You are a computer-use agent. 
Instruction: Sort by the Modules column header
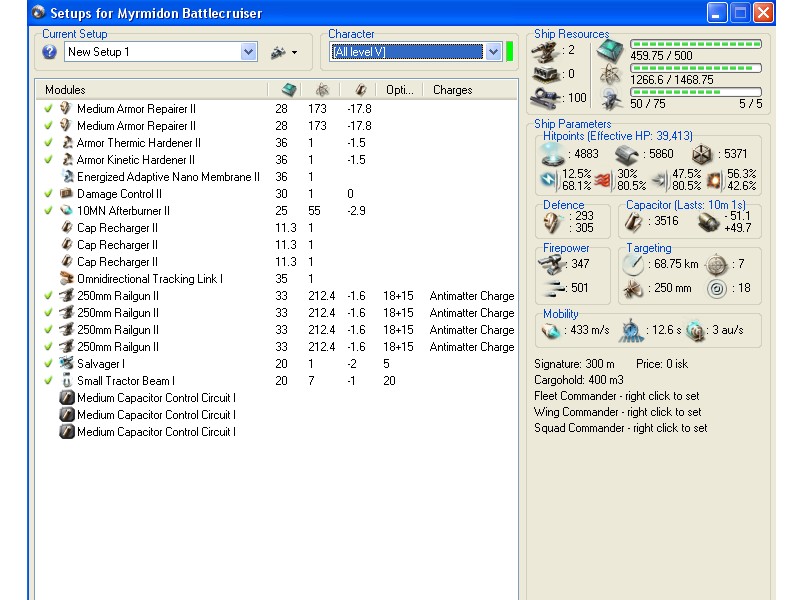click(150, 90)
